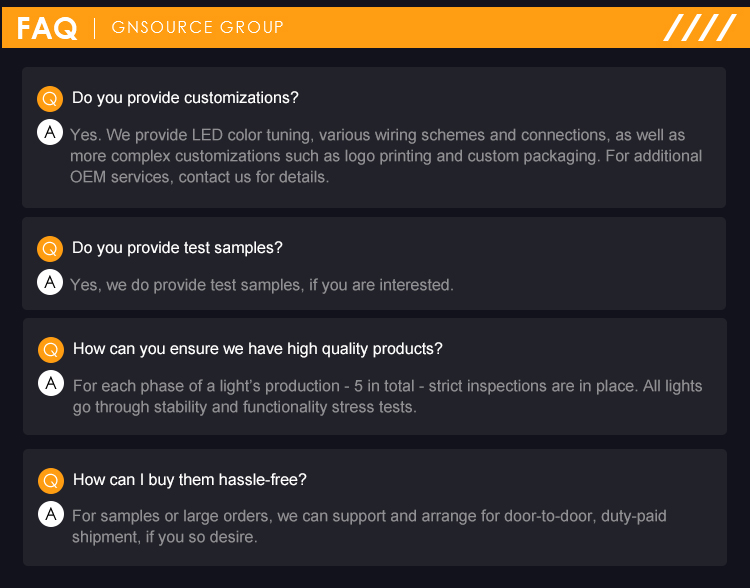Click the white diagonal stripes in header

click(x=699, y=27)
